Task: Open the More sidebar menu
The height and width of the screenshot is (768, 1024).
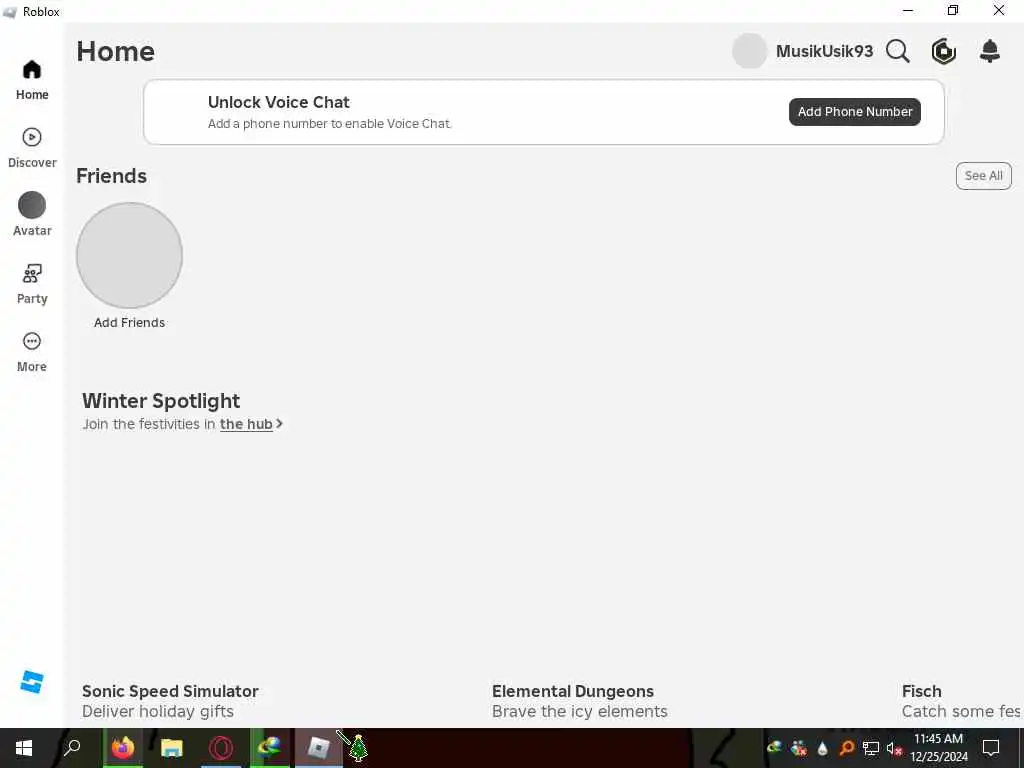Action: [32, 352]
